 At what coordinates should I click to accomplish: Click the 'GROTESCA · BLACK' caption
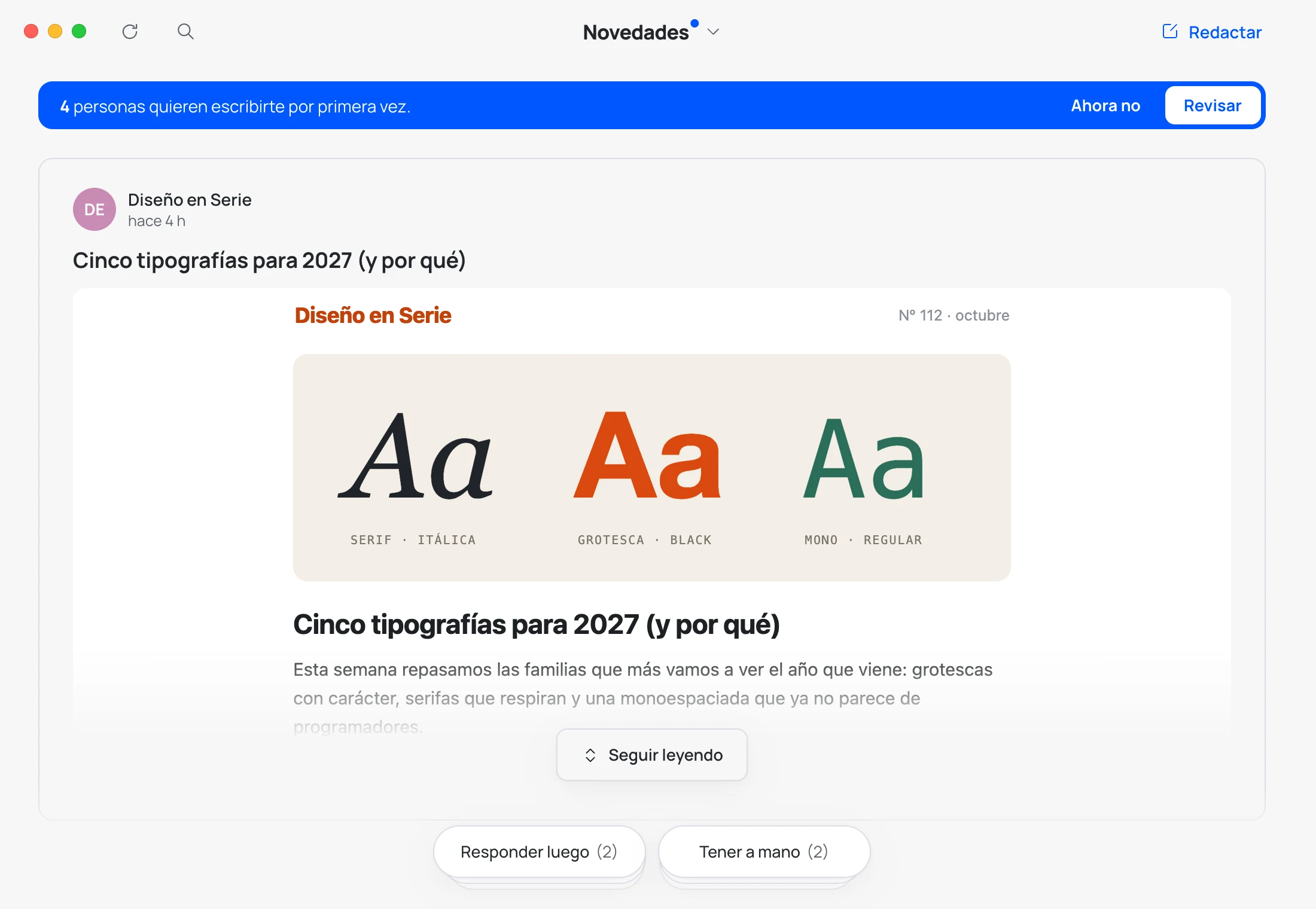point(645,540)
